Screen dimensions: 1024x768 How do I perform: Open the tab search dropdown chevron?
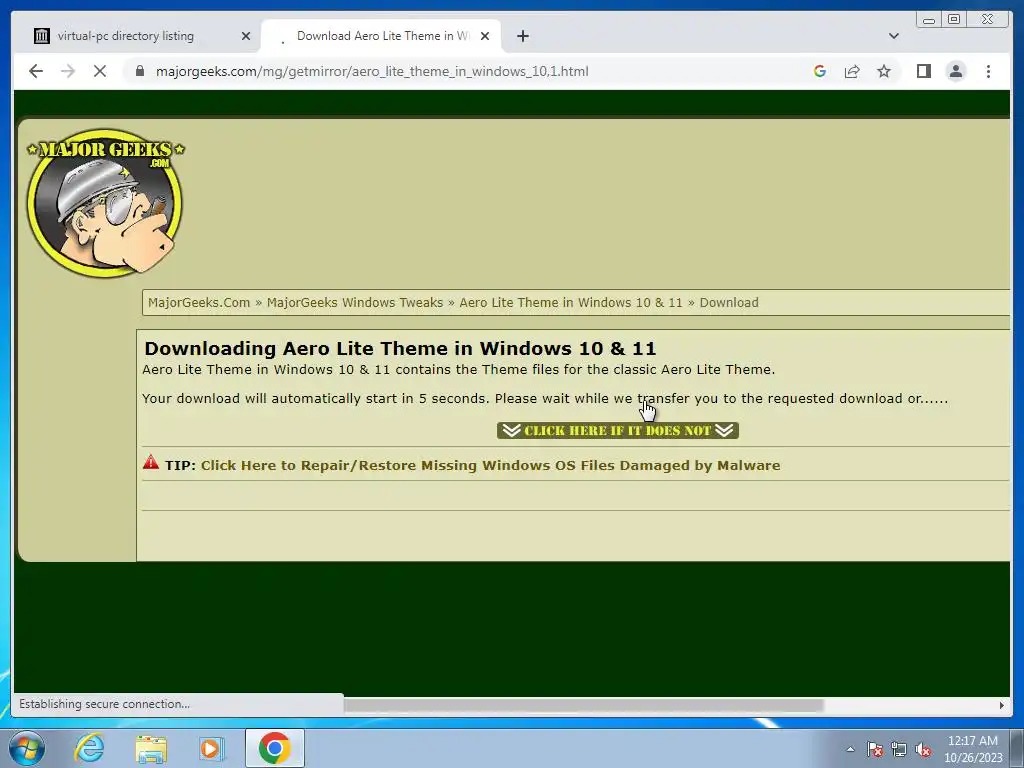point(893,36)
